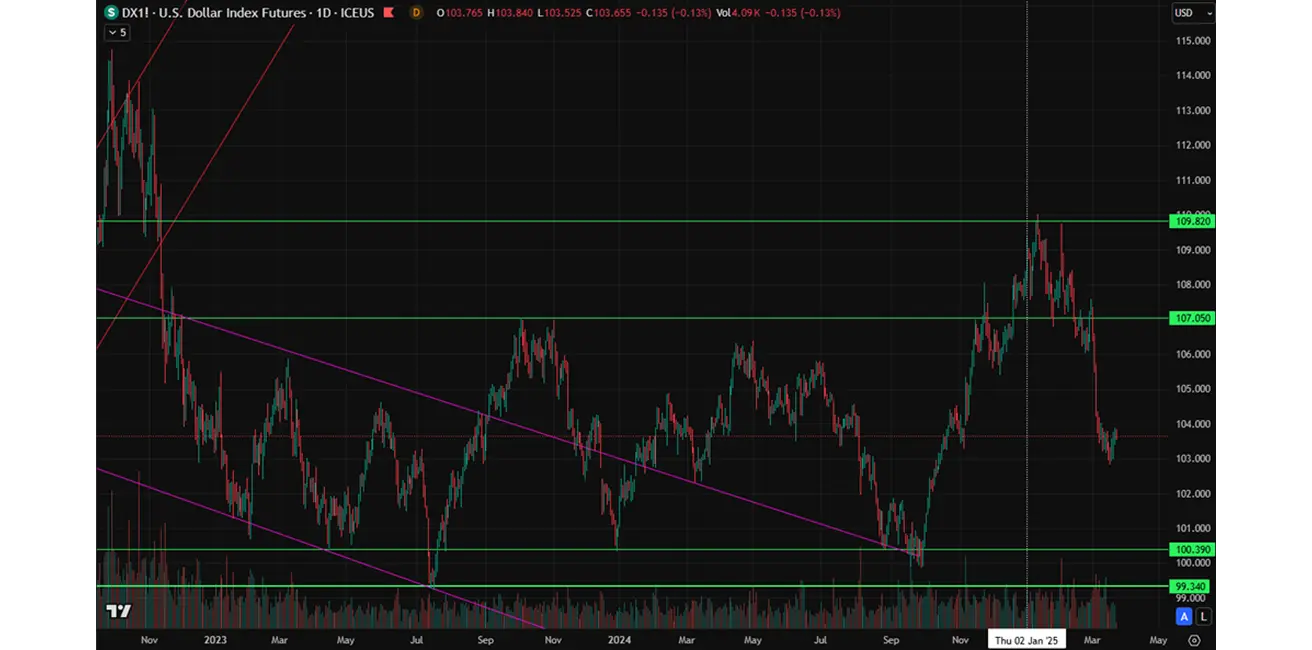The height and width of the screenshot is (650, 1312).
Task: Click the Vol 4.09K volume value
Action: [x=740, y=13]
